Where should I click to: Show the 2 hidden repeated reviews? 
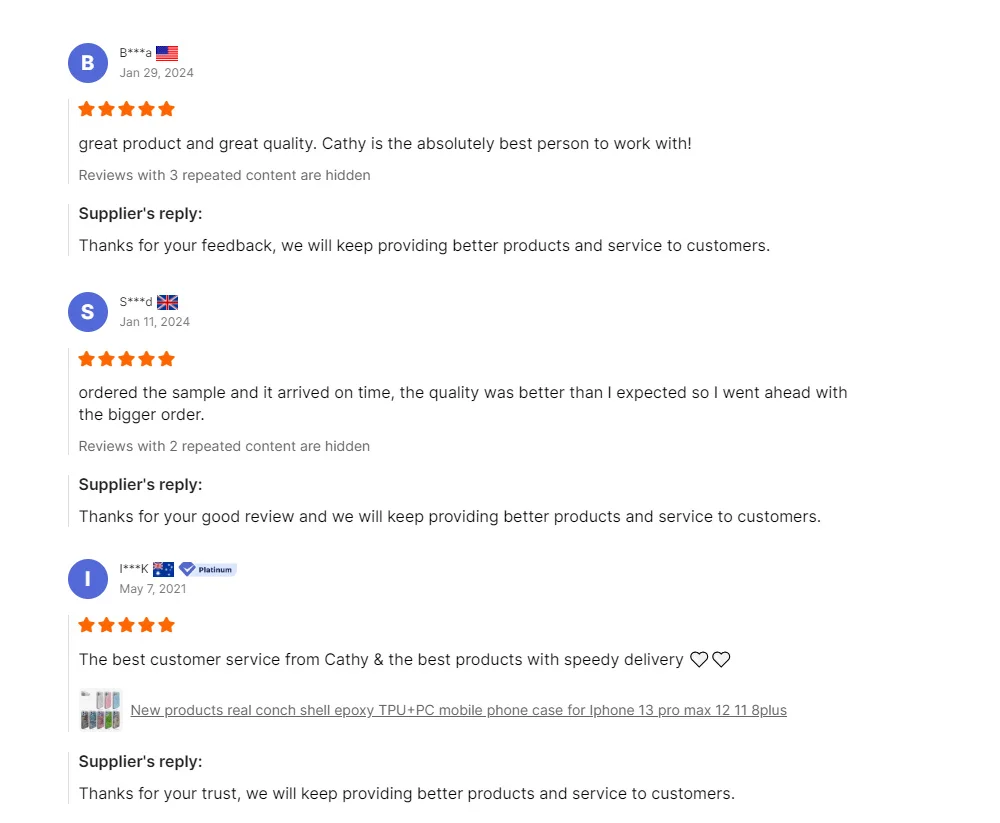224,446
